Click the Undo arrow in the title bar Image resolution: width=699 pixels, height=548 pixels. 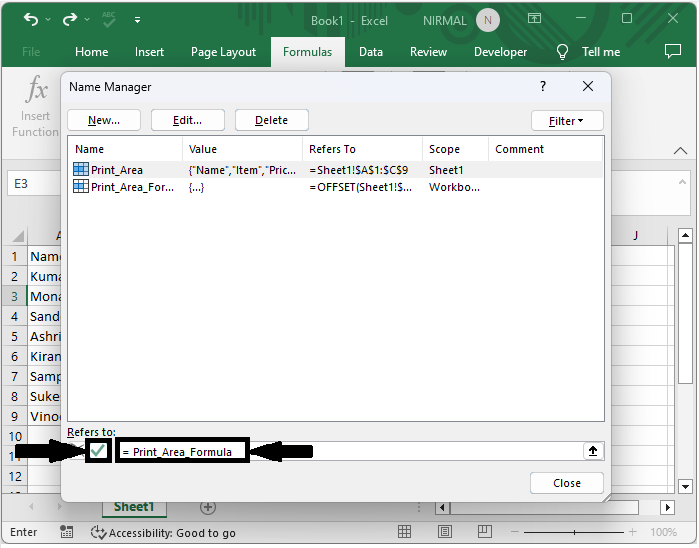tap(31, 19)
